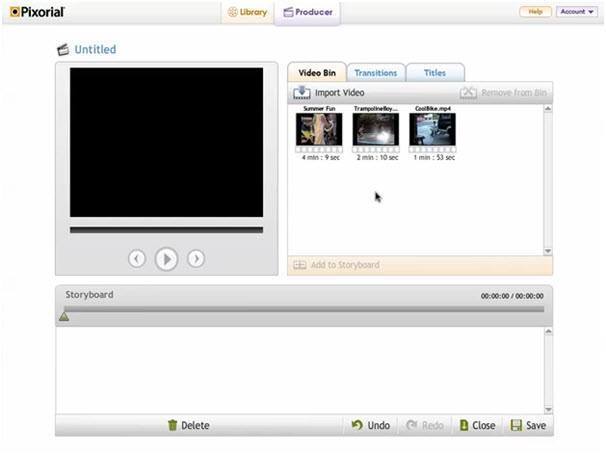Select the Summer Fun video thumbnail
The width and height of the screenshot is (606, 455).
pyautogui.click(x=318, y=130)
